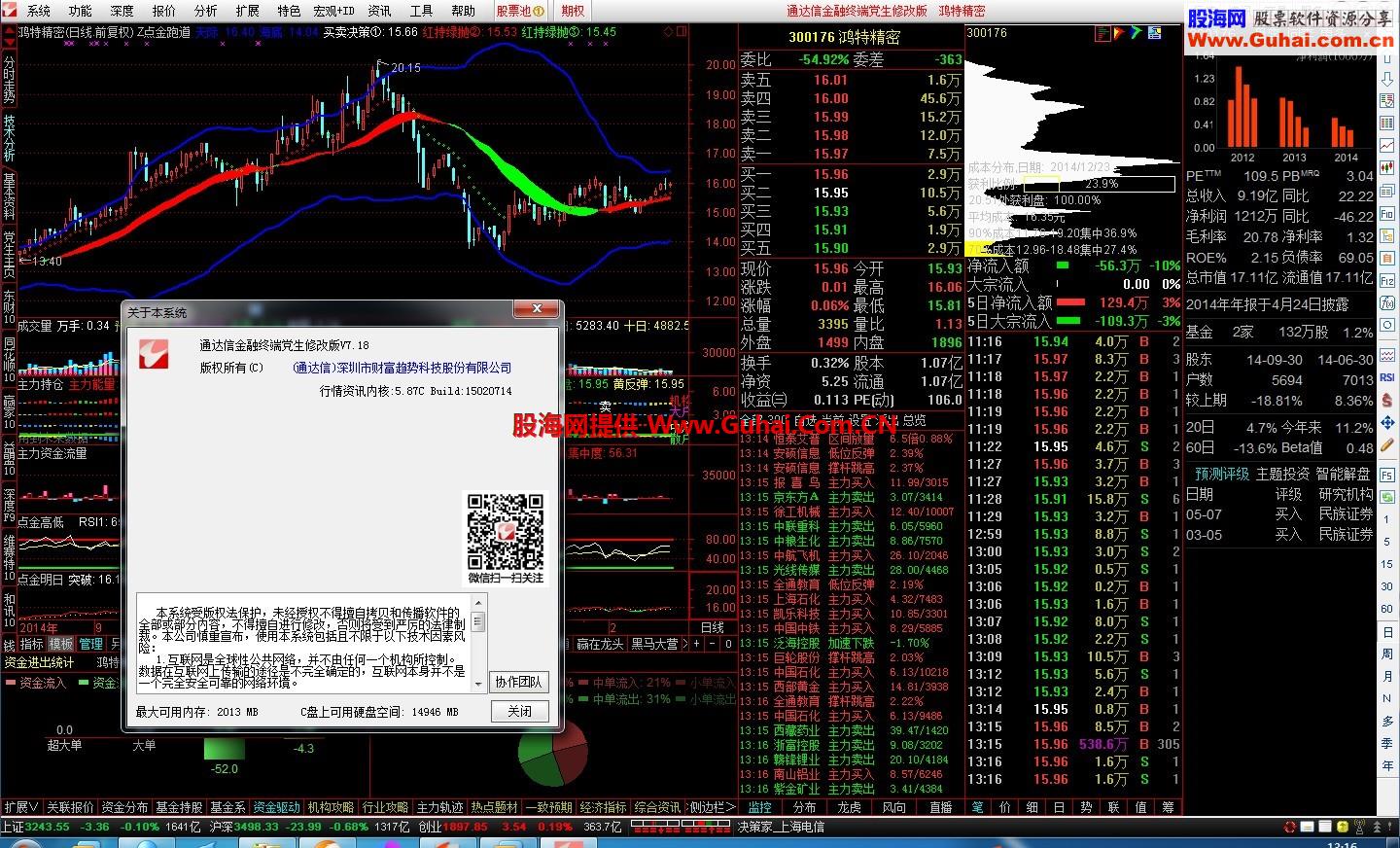Select the 筹 tab under tick list
The image size is (1400, 848).
(1168, 807)
